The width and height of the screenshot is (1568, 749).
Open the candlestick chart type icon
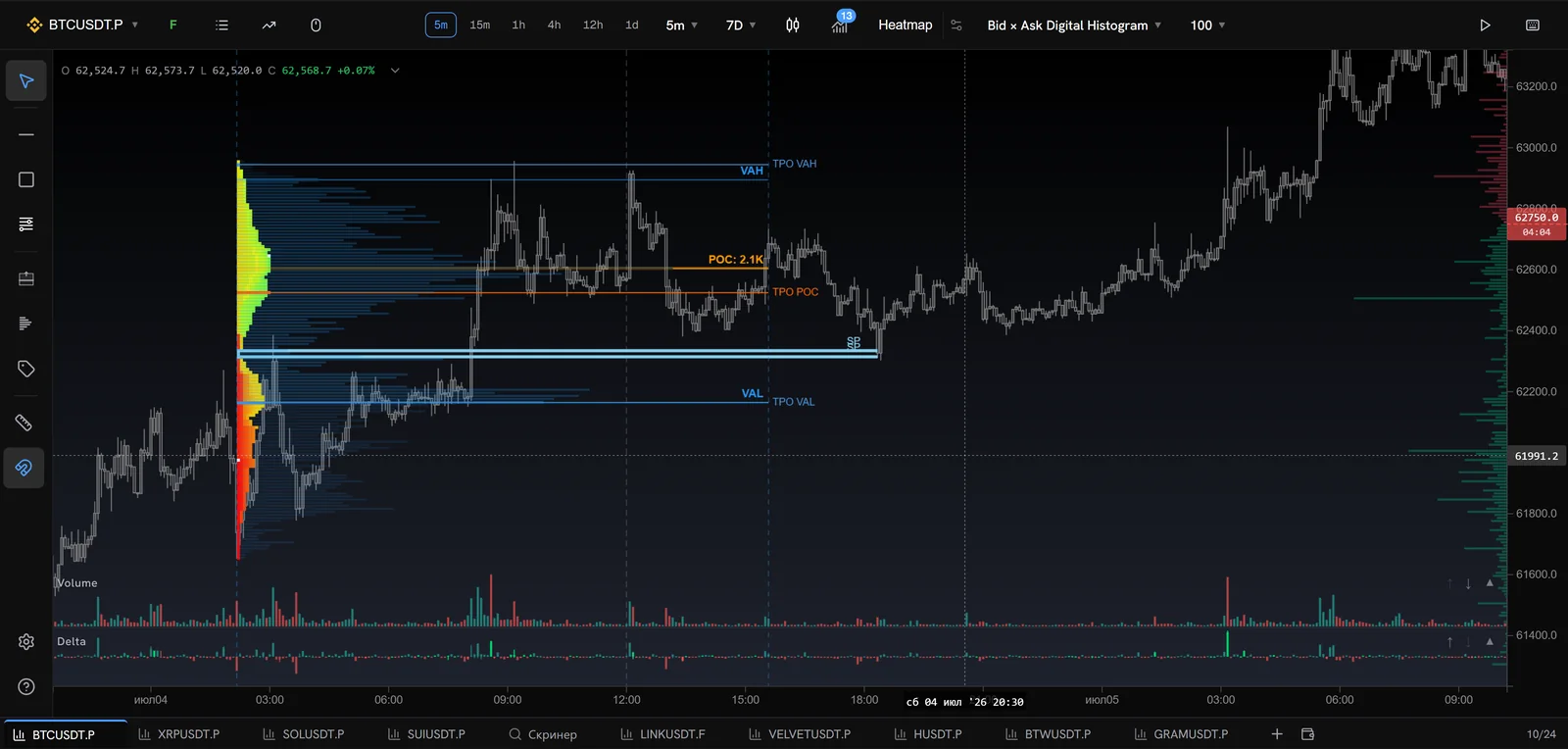(793, 25)
